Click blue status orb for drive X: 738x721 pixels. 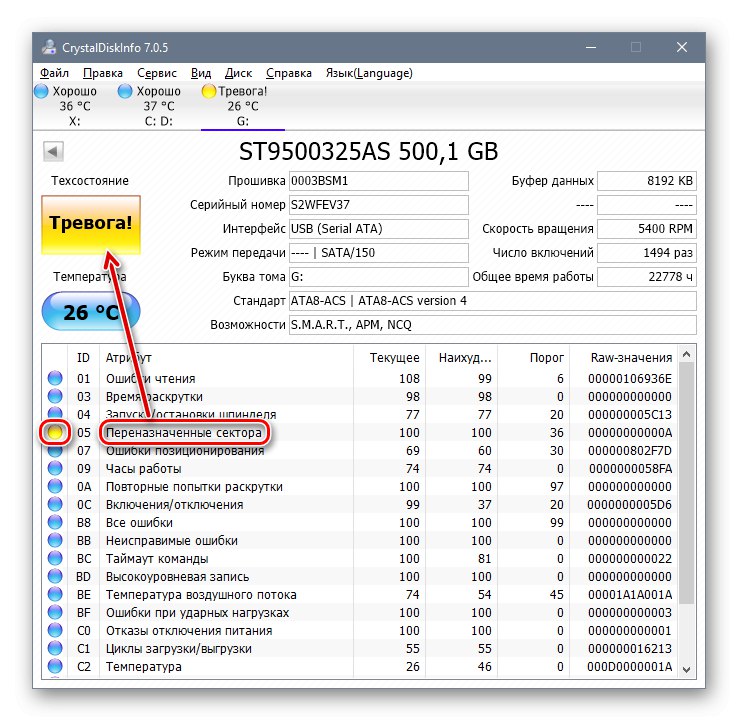pos(41,91)
